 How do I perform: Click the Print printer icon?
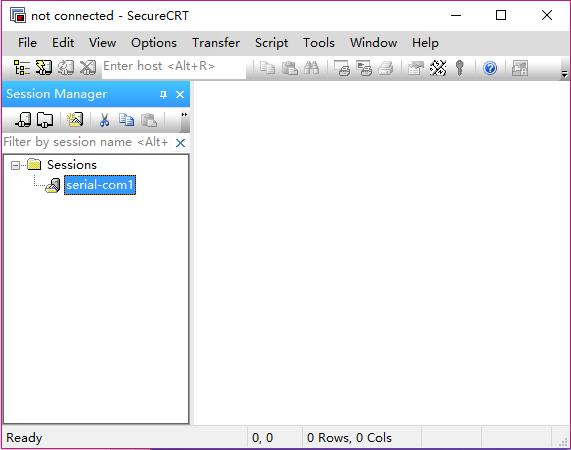tap(386, 68)
